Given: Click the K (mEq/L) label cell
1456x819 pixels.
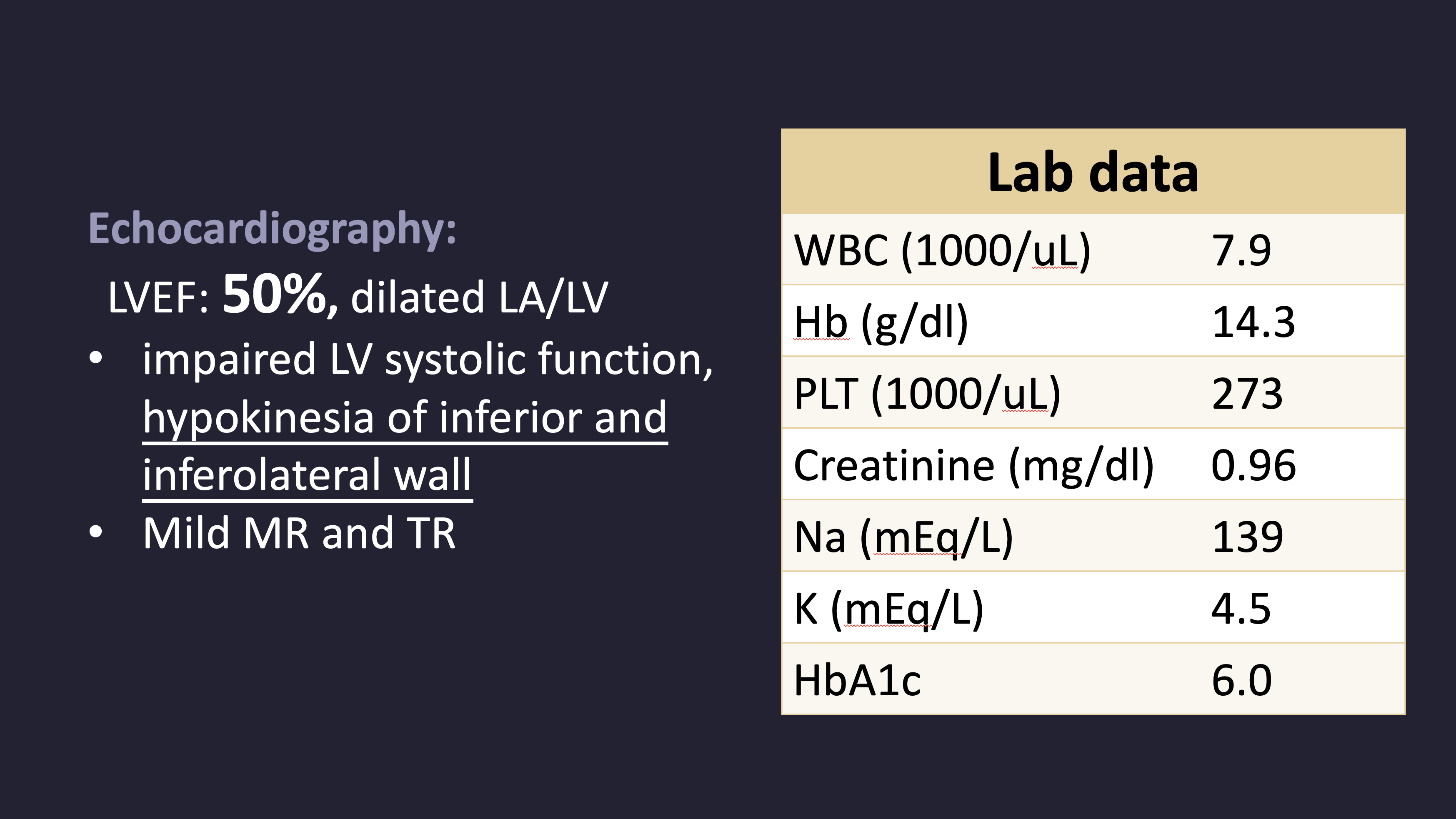Looking at the screenshot, I should coord(888,609).
